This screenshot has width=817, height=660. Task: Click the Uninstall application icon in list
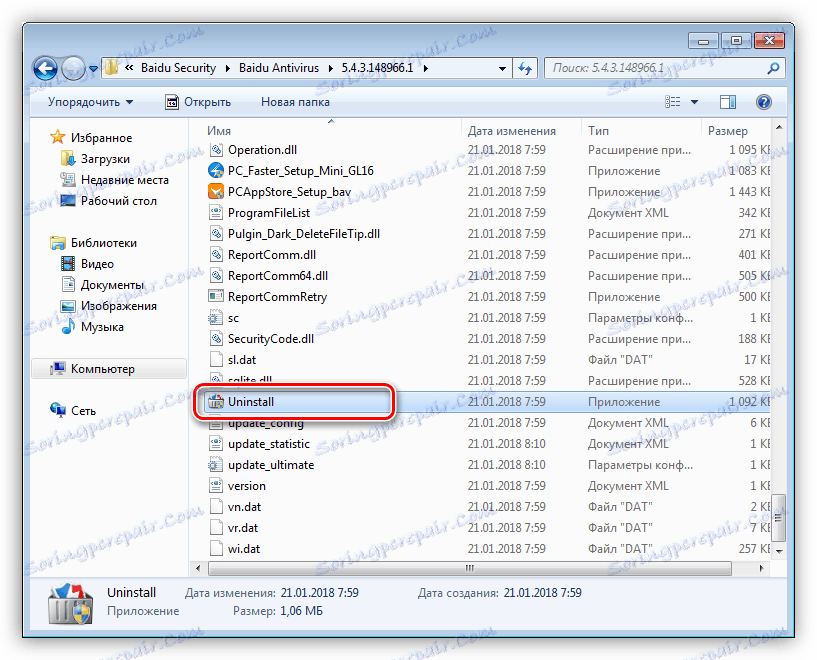point(216,402)
